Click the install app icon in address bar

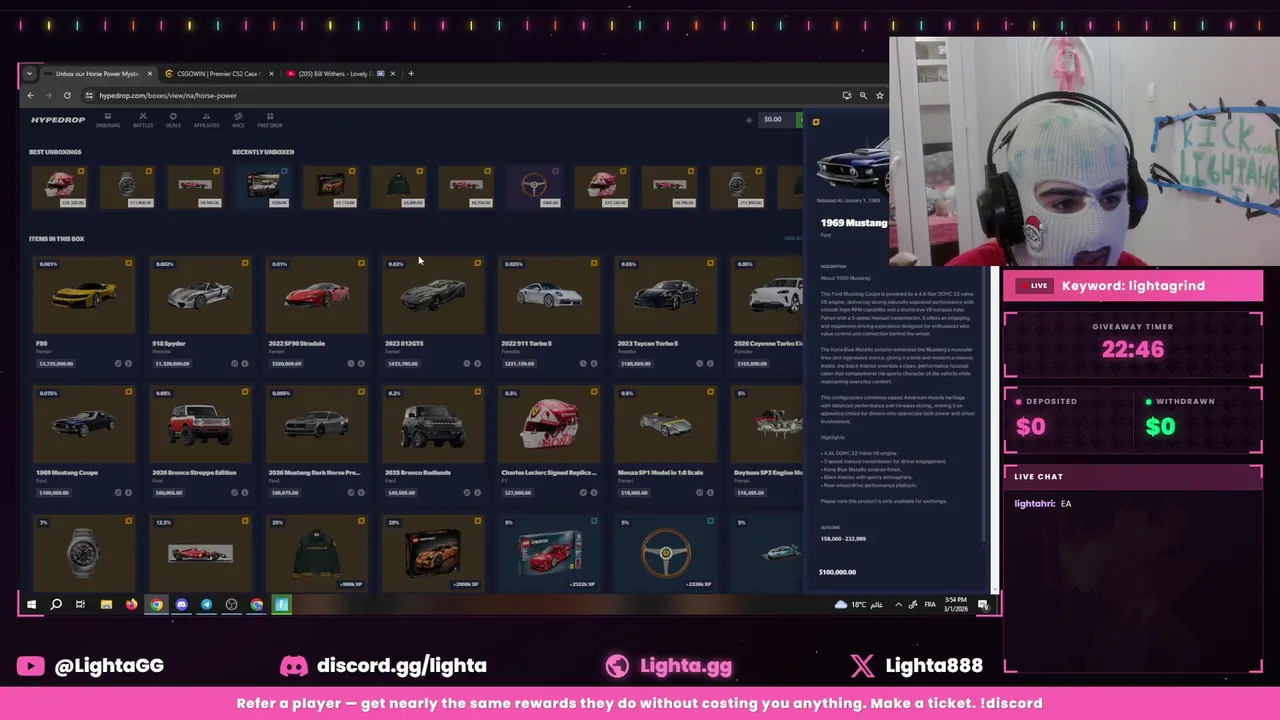pyautogui.click(x=847, y=95)
